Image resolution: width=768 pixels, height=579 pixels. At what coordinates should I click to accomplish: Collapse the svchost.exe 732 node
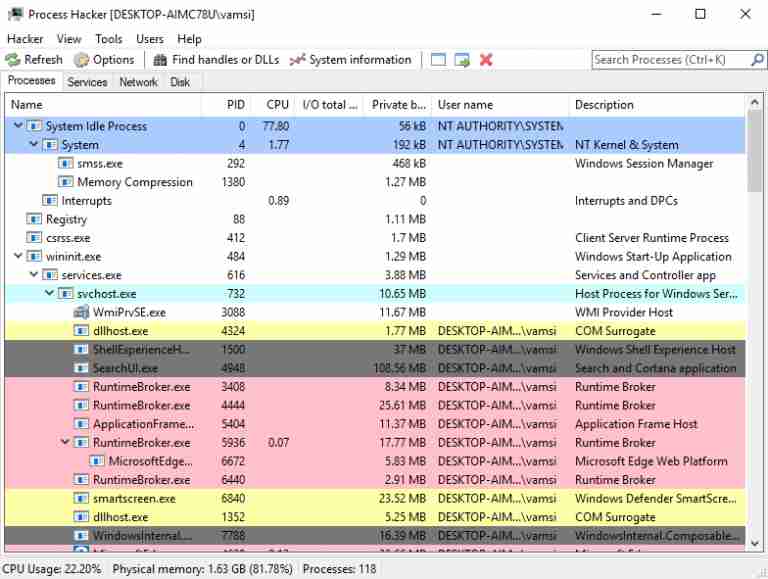coord(49,293)
